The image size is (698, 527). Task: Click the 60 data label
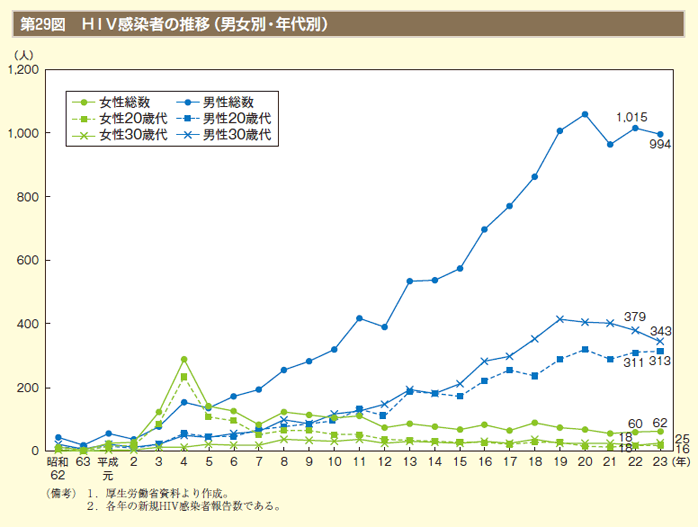pyautogui.click(x=635, y=423)
